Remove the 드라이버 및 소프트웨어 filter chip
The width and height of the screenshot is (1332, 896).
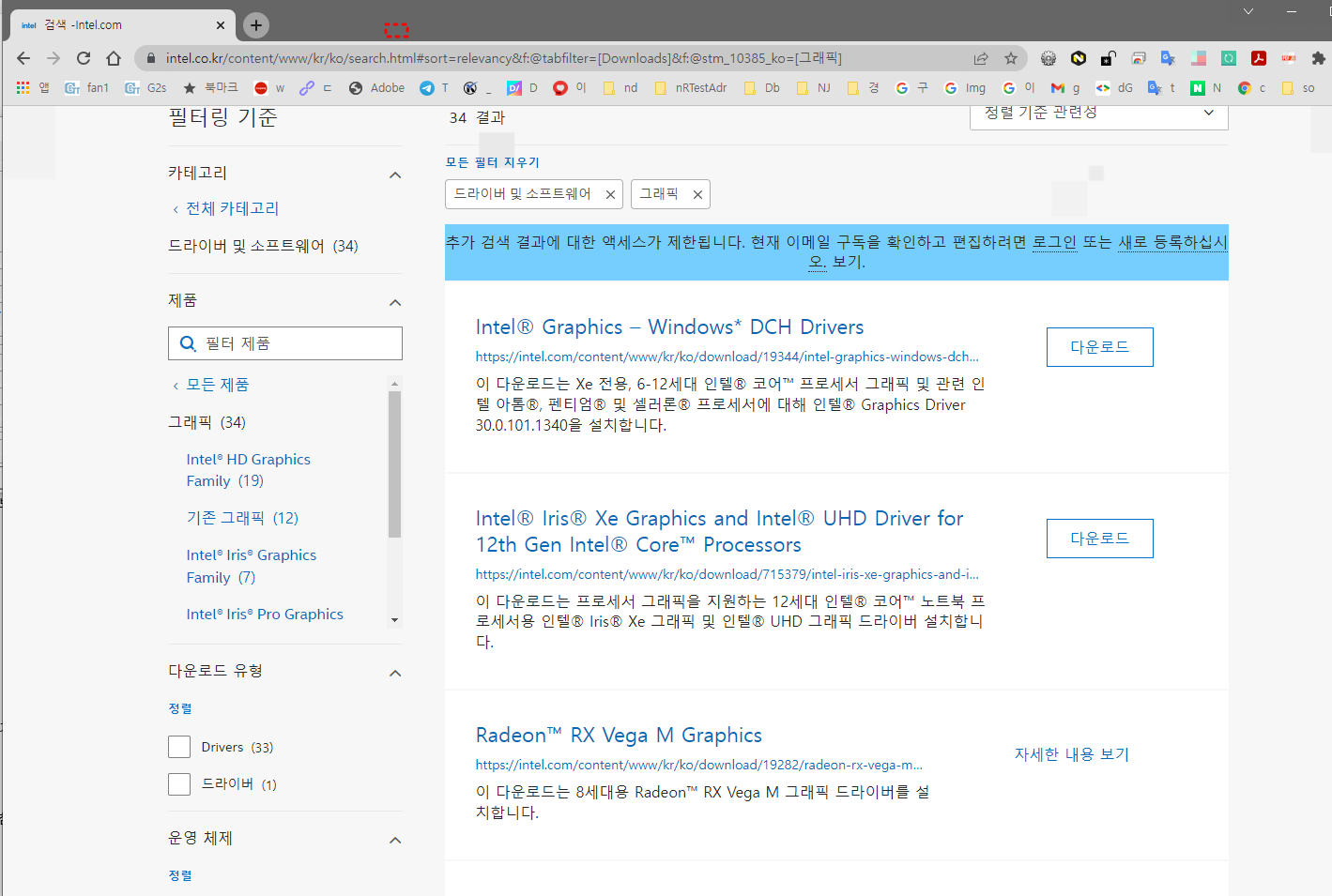pos(610,194)
